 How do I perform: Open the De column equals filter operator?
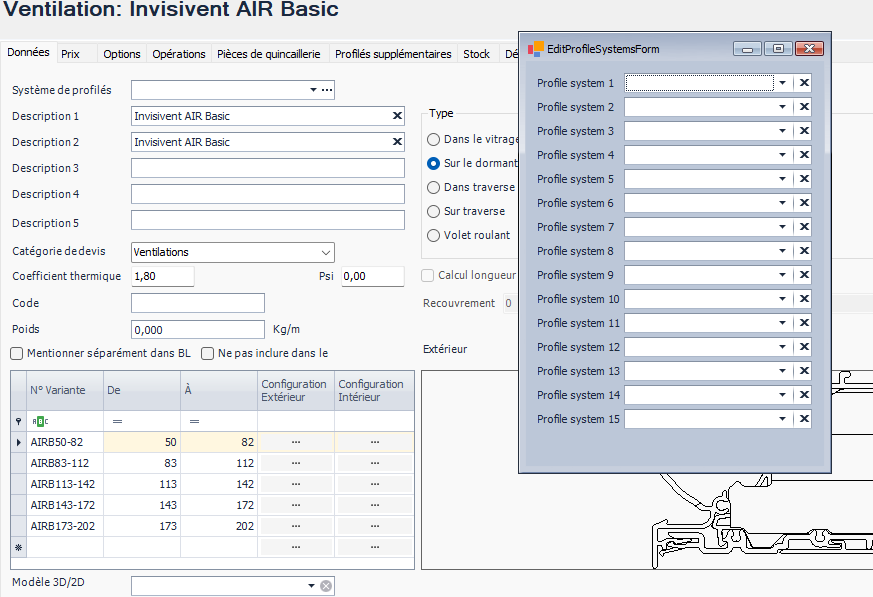[x=117, y=422]
